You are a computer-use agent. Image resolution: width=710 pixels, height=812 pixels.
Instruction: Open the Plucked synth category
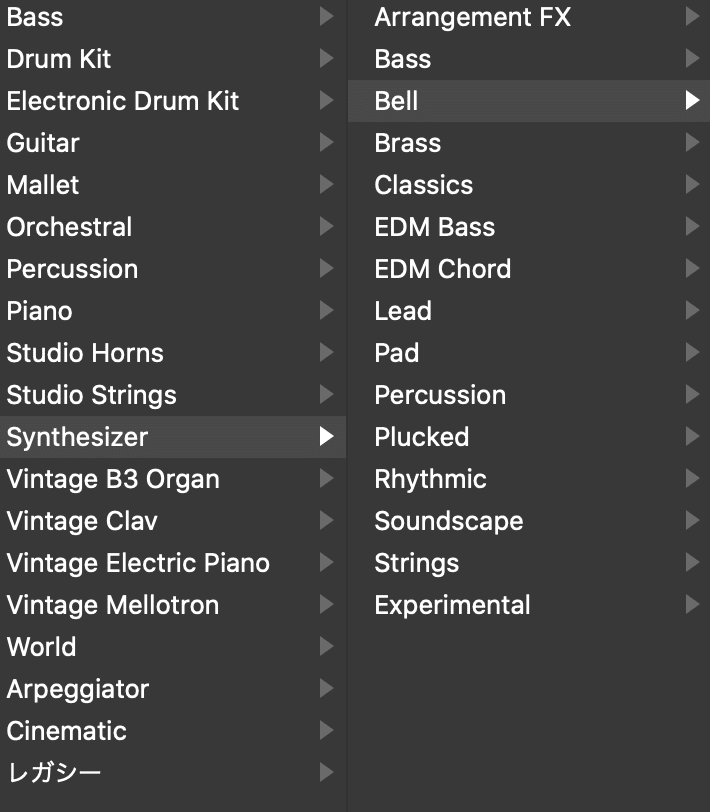pos(422,437)
